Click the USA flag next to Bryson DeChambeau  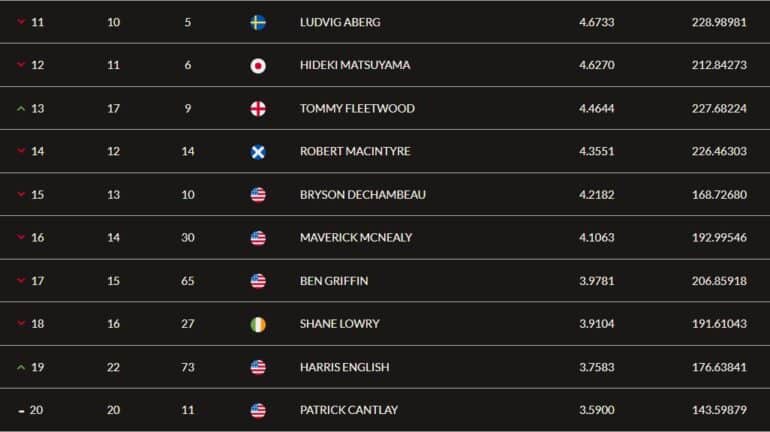pyautogui.click(x=258, y=195)
